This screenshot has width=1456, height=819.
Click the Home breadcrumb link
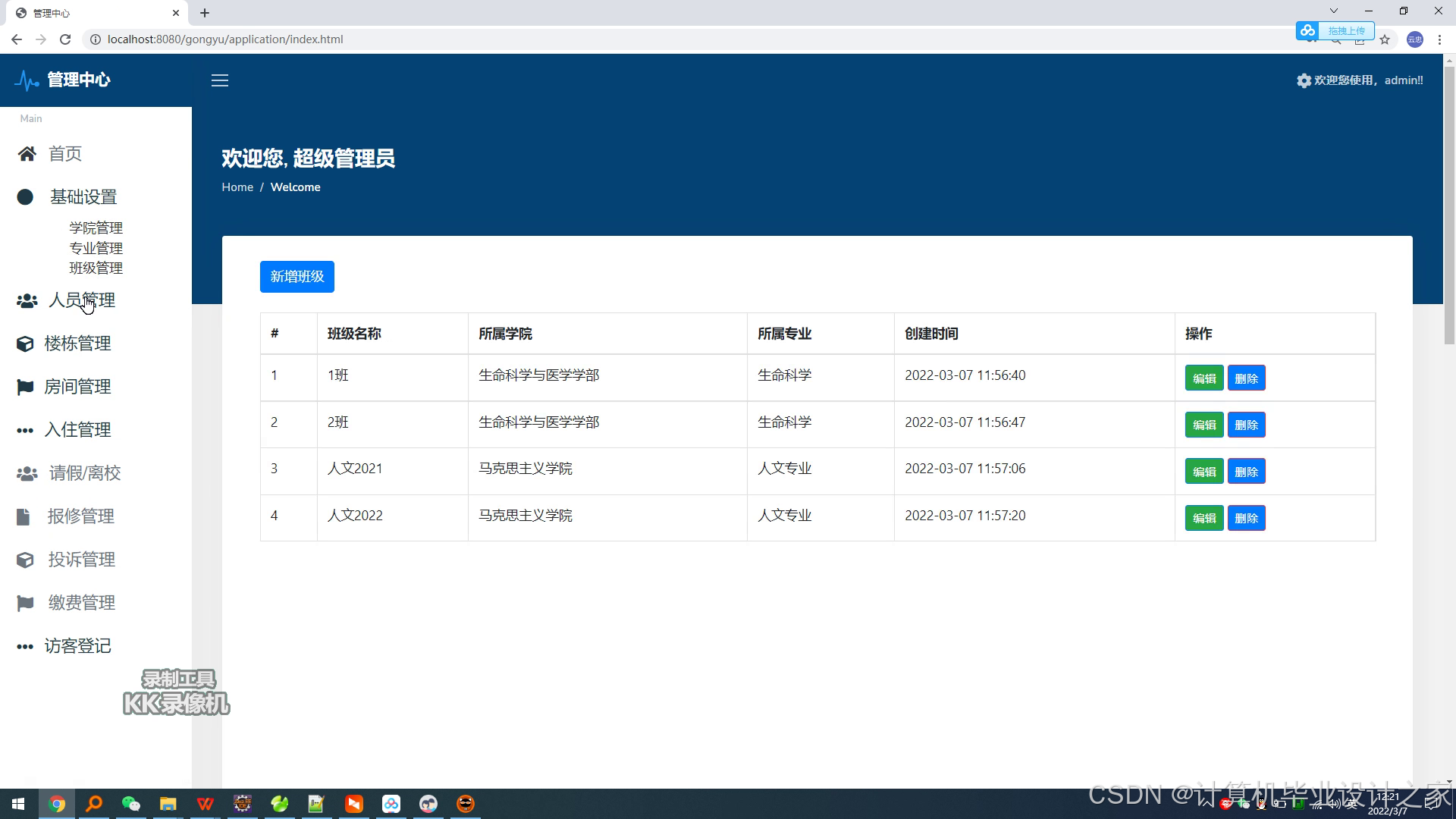click(237, 187)
